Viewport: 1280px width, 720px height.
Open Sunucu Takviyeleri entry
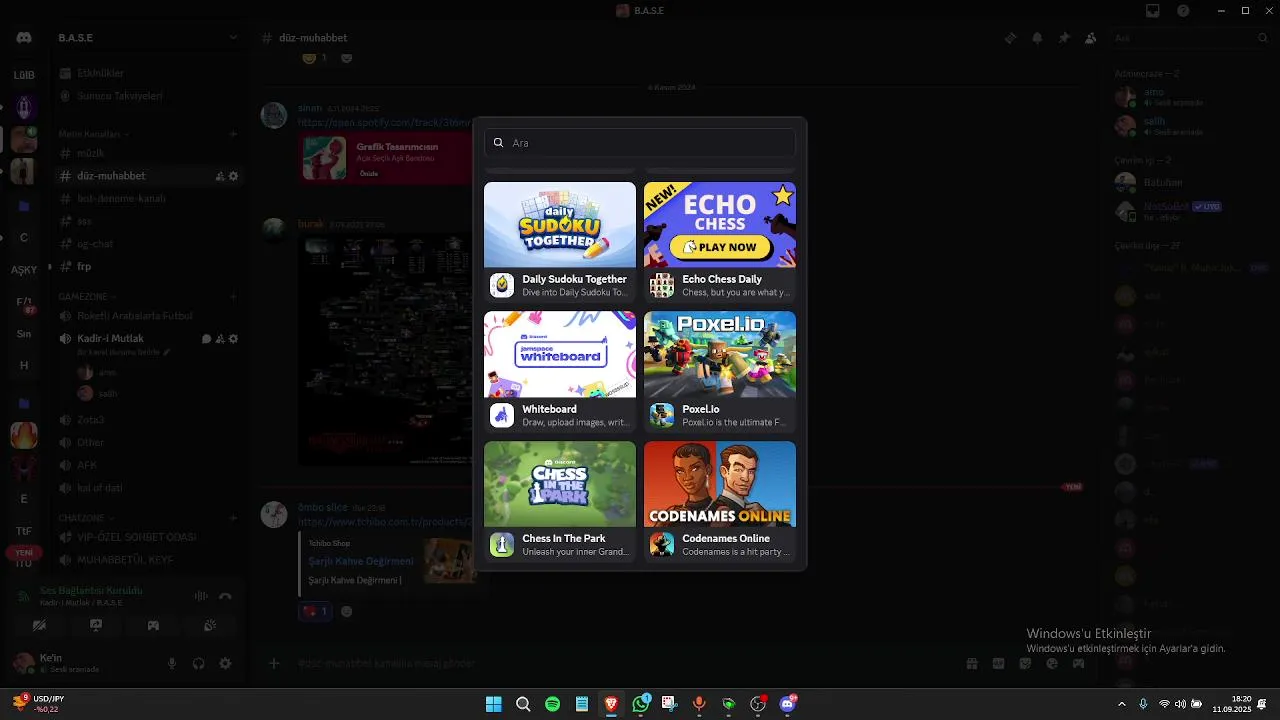click(x=149, y=96)
